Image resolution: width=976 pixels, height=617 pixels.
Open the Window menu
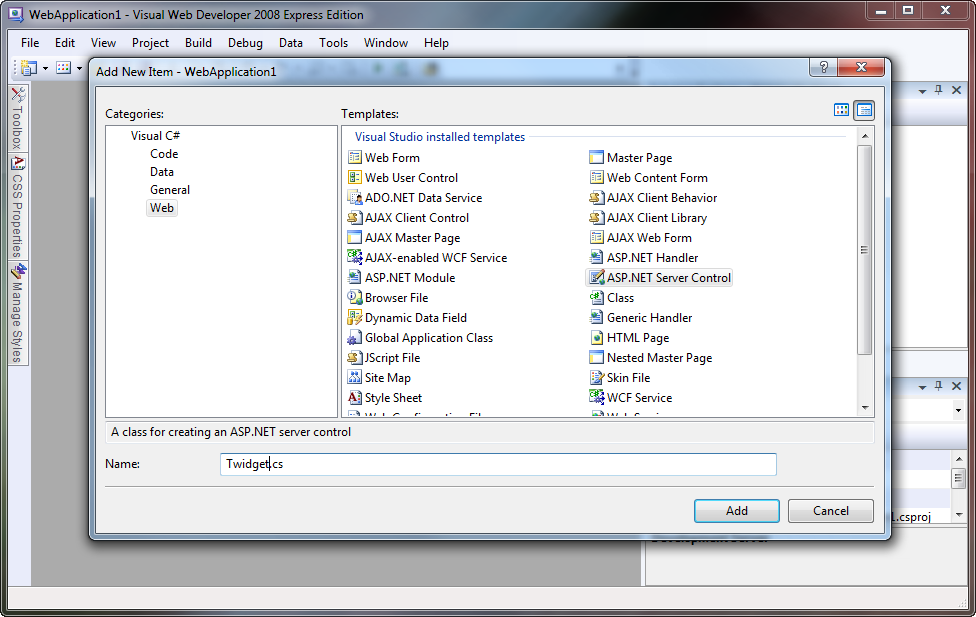386,43
